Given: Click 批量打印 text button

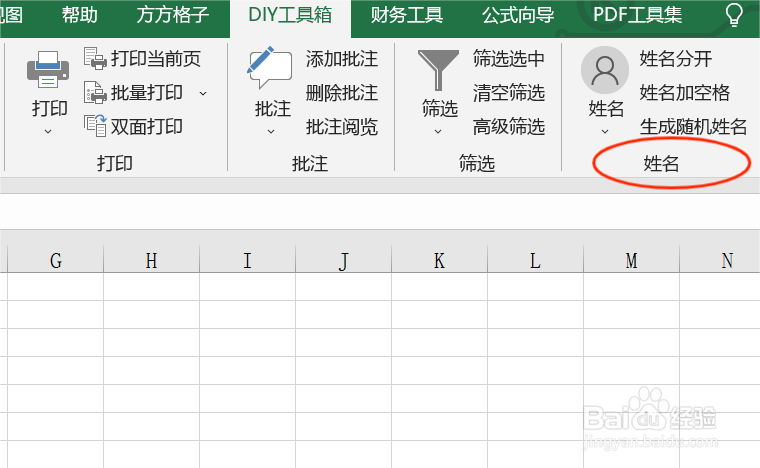Looking at the screenshot, I should pos(147,93).
